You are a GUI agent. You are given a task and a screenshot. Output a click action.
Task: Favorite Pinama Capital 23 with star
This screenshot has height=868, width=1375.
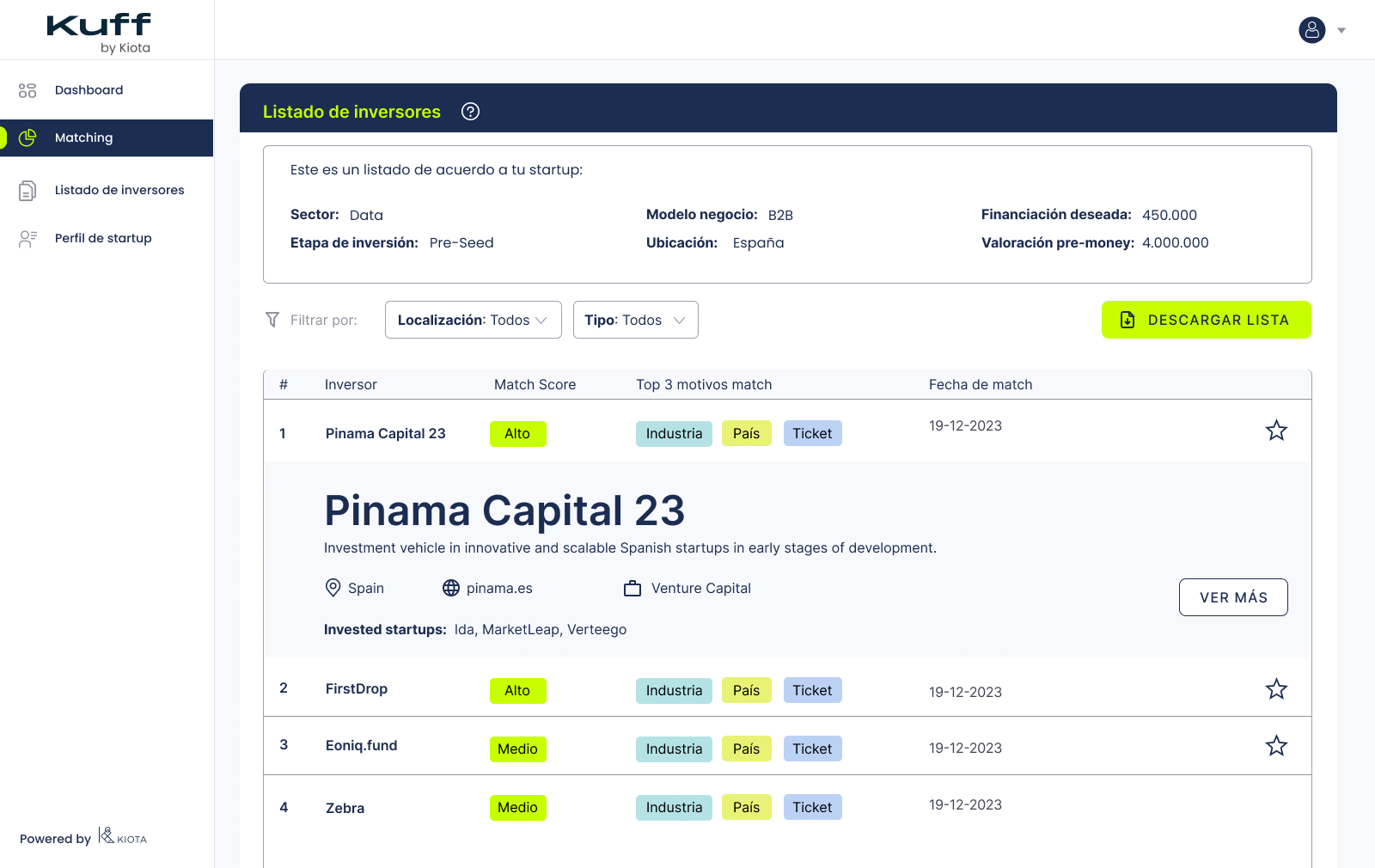(x=1276, y=431)
